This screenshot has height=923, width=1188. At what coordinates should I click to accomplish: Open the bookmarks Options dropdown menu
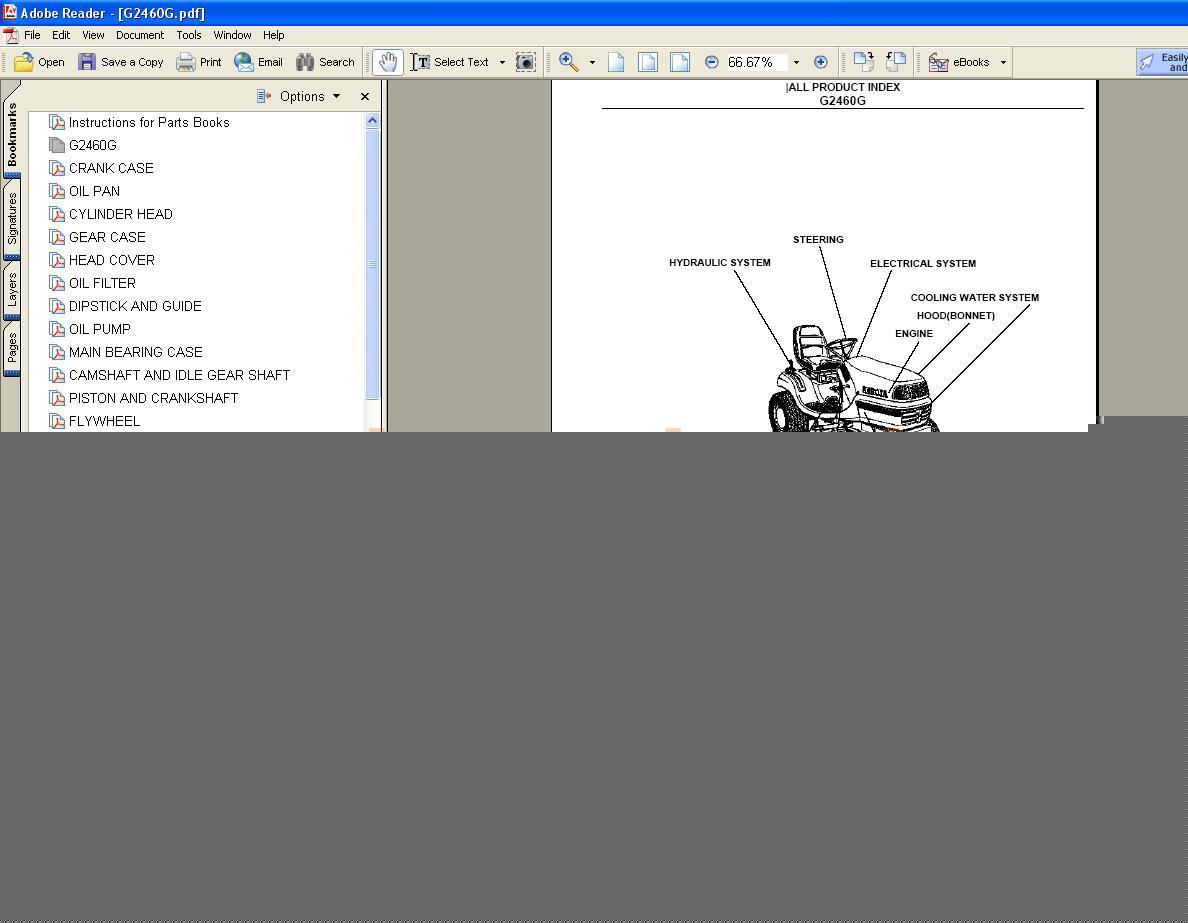pyautogui.click(x=310, y=96)
